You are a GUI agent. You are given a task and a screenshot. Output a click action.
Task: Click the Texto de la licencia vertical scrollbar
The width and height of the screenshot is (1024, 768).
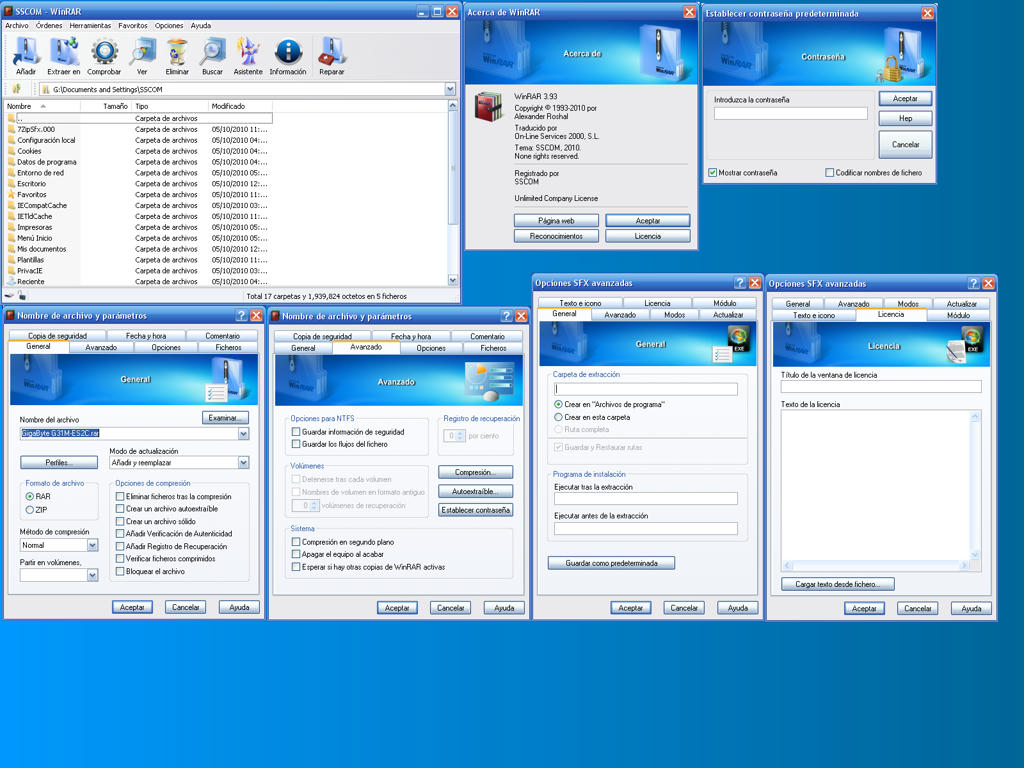coord(975,485)
